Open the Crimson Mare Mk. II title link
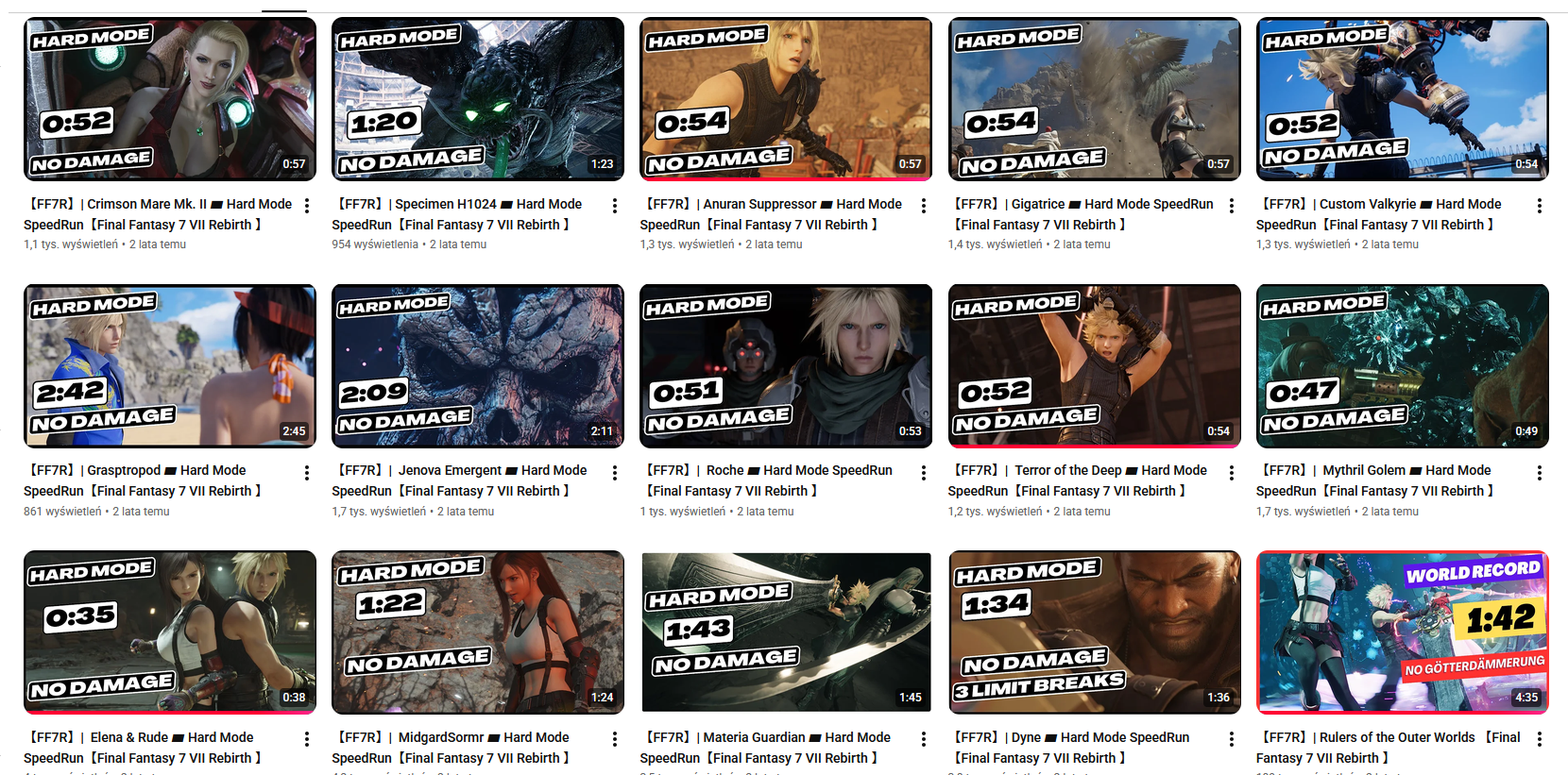Screen dimensions: 1568x775 158,214
